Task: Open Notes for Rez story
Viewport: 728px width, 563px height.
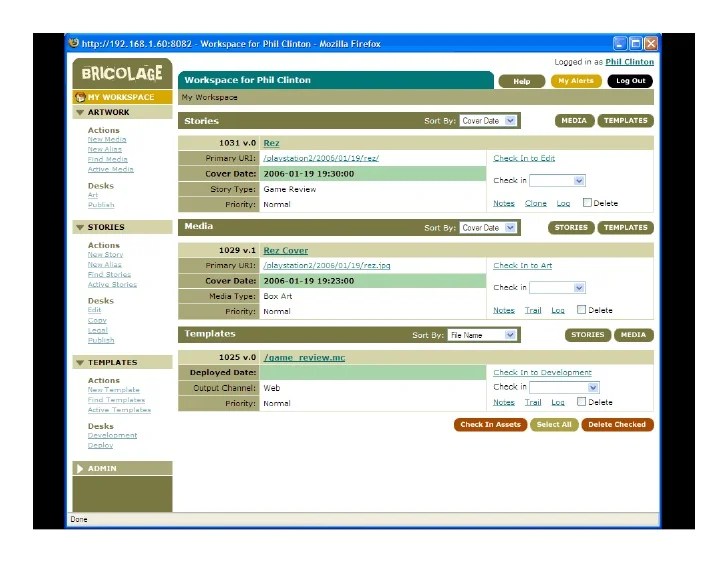Action: point(504,203)
